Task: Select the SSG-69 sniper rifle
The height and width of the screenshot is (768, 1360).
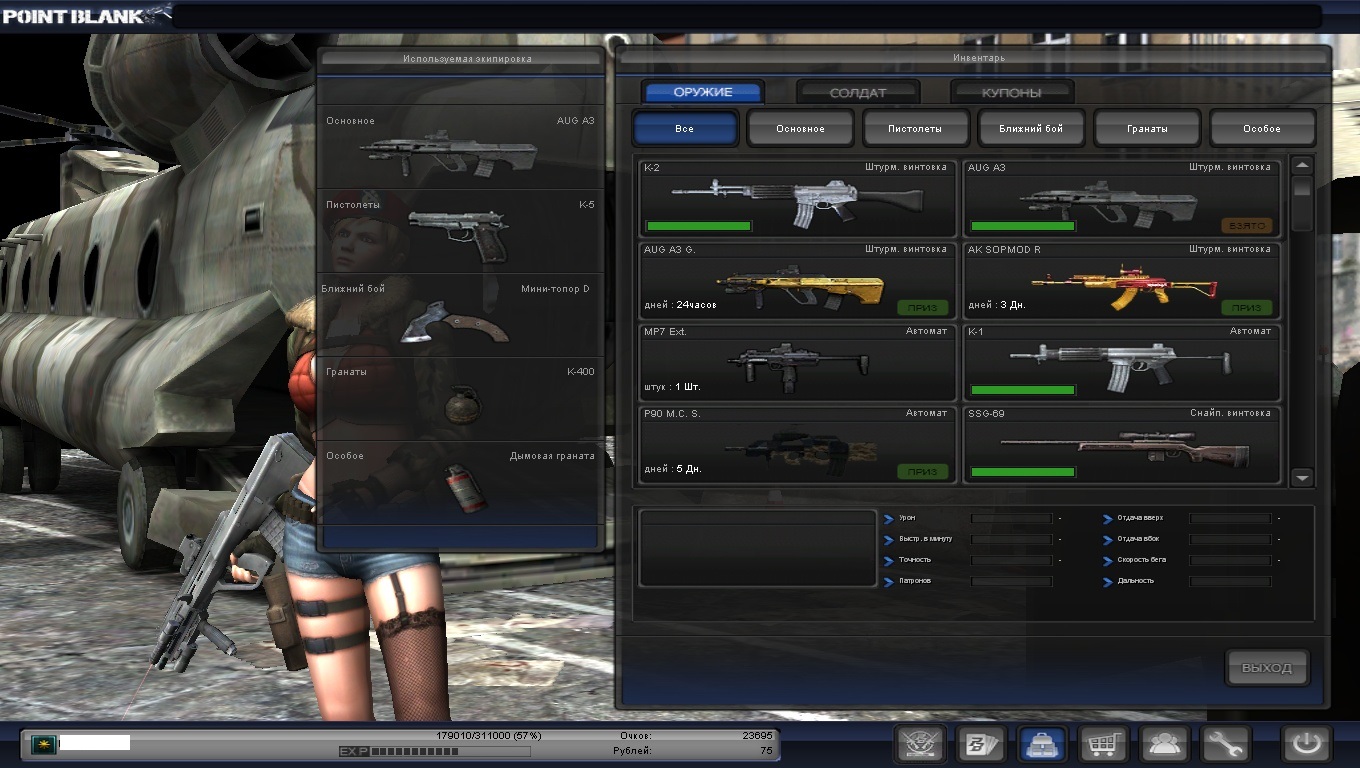Action: pos(1121,445)
